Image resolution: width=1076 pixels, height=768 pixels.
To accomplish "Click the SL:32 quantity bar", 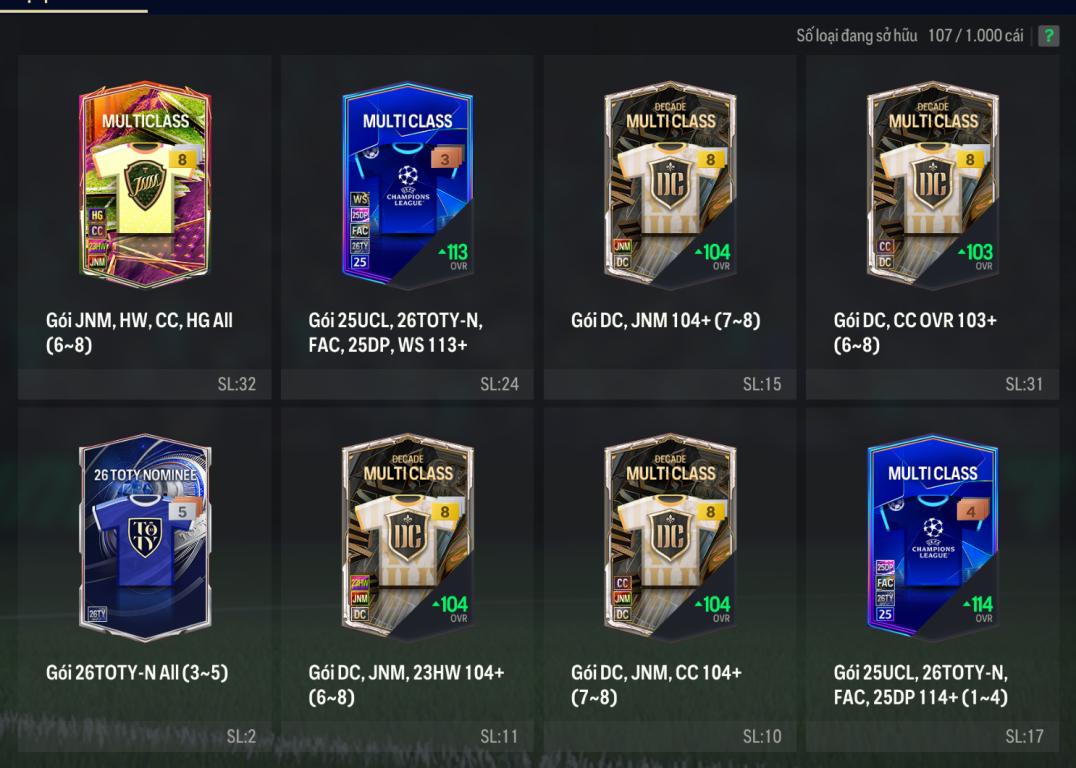I will coord(145,384).
